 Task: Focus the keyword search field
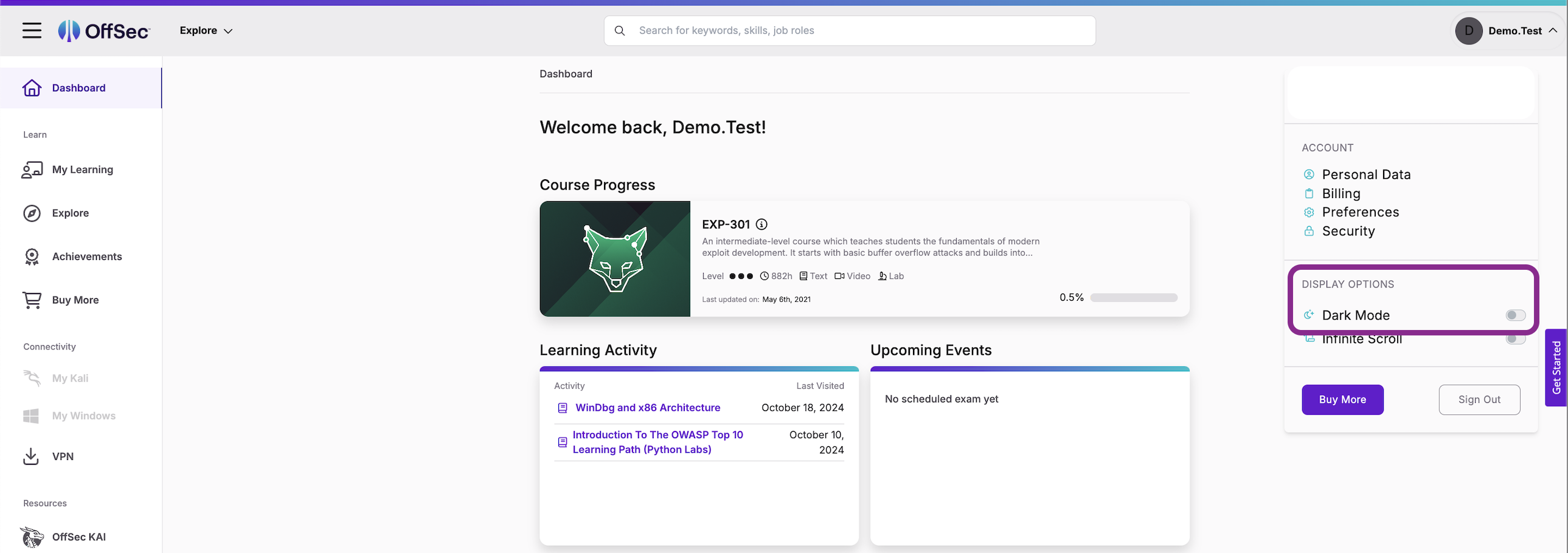(850, 30)
